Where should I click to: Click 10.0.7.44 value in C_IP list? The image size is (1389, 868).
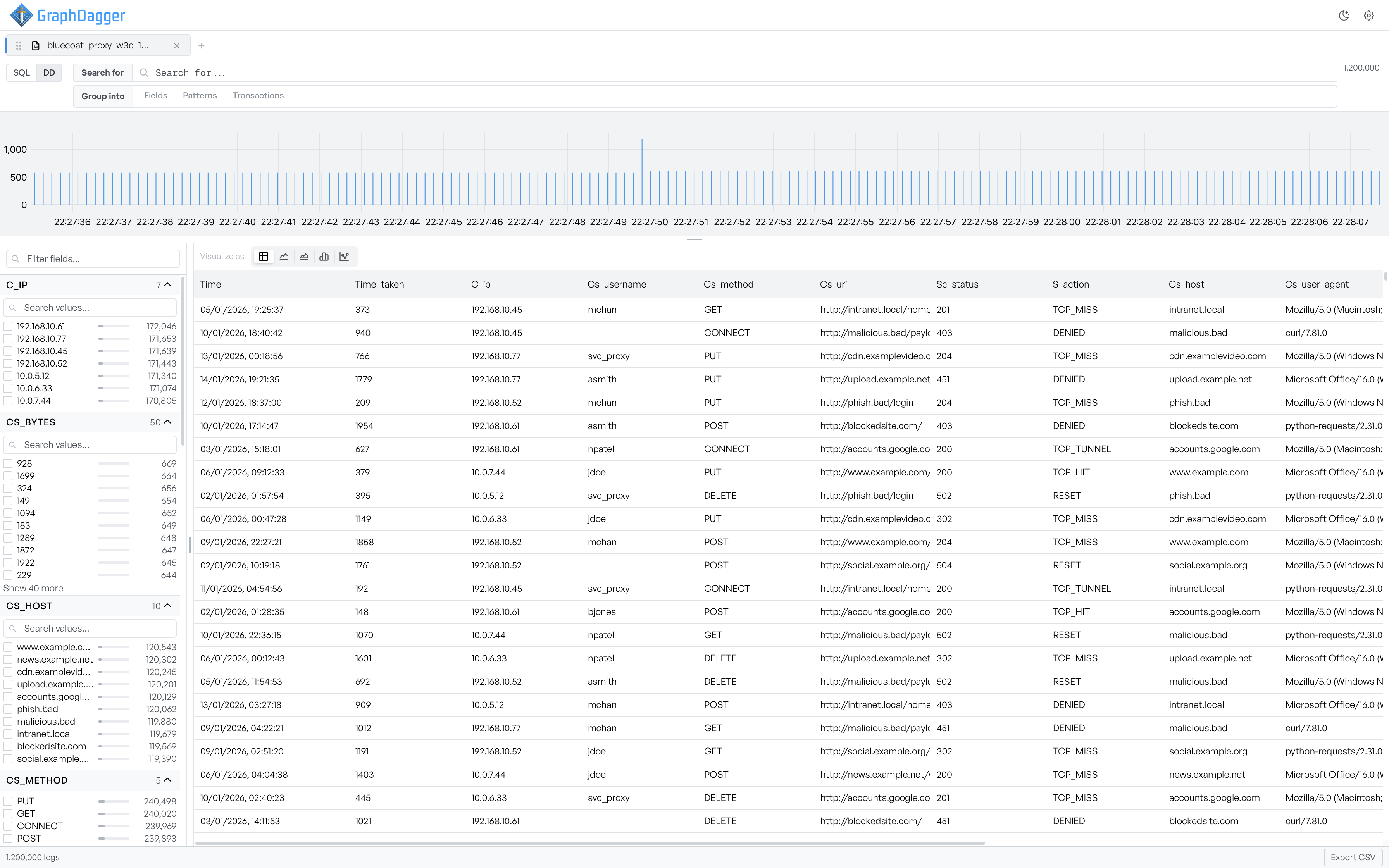click(x=34, y=401)
